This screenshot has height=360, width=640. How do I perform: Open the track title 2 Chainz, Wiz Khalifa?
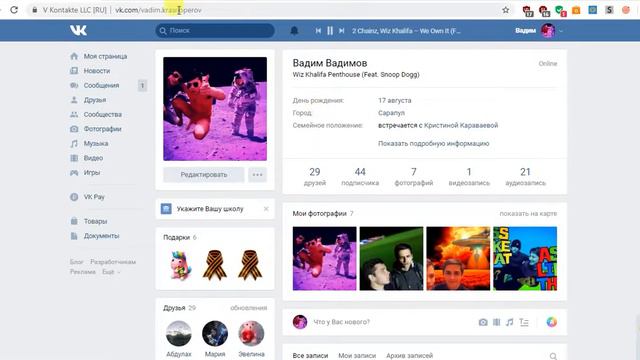tap(406, 31)
